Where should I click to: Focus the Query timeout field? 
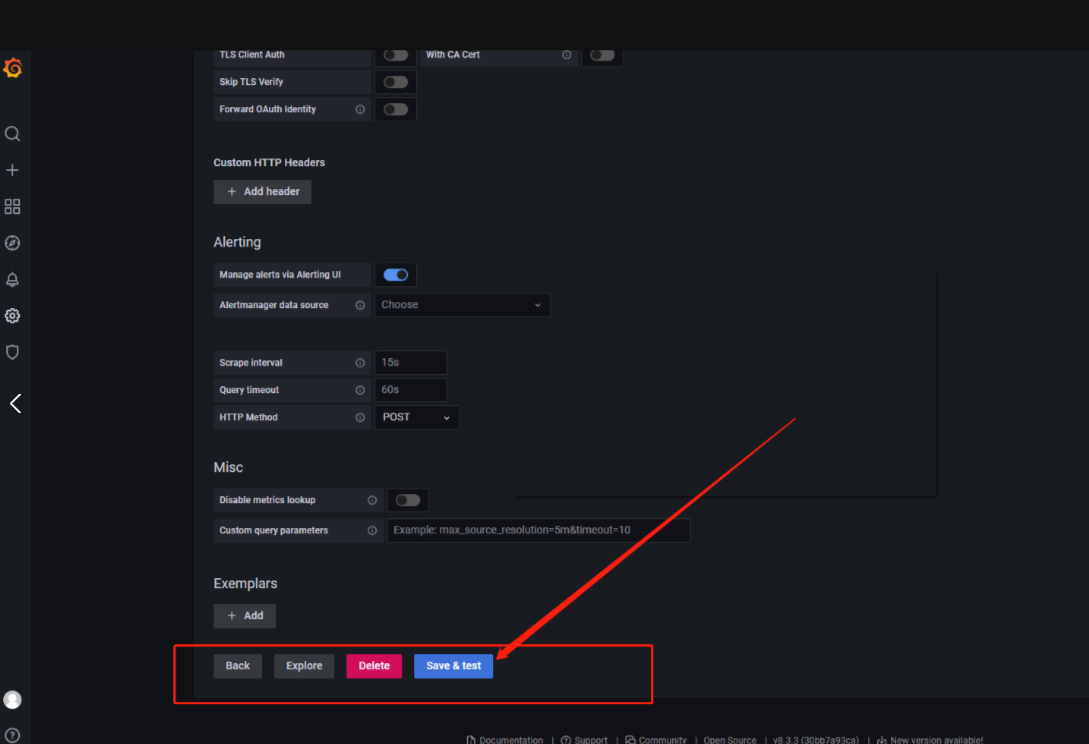410,390
